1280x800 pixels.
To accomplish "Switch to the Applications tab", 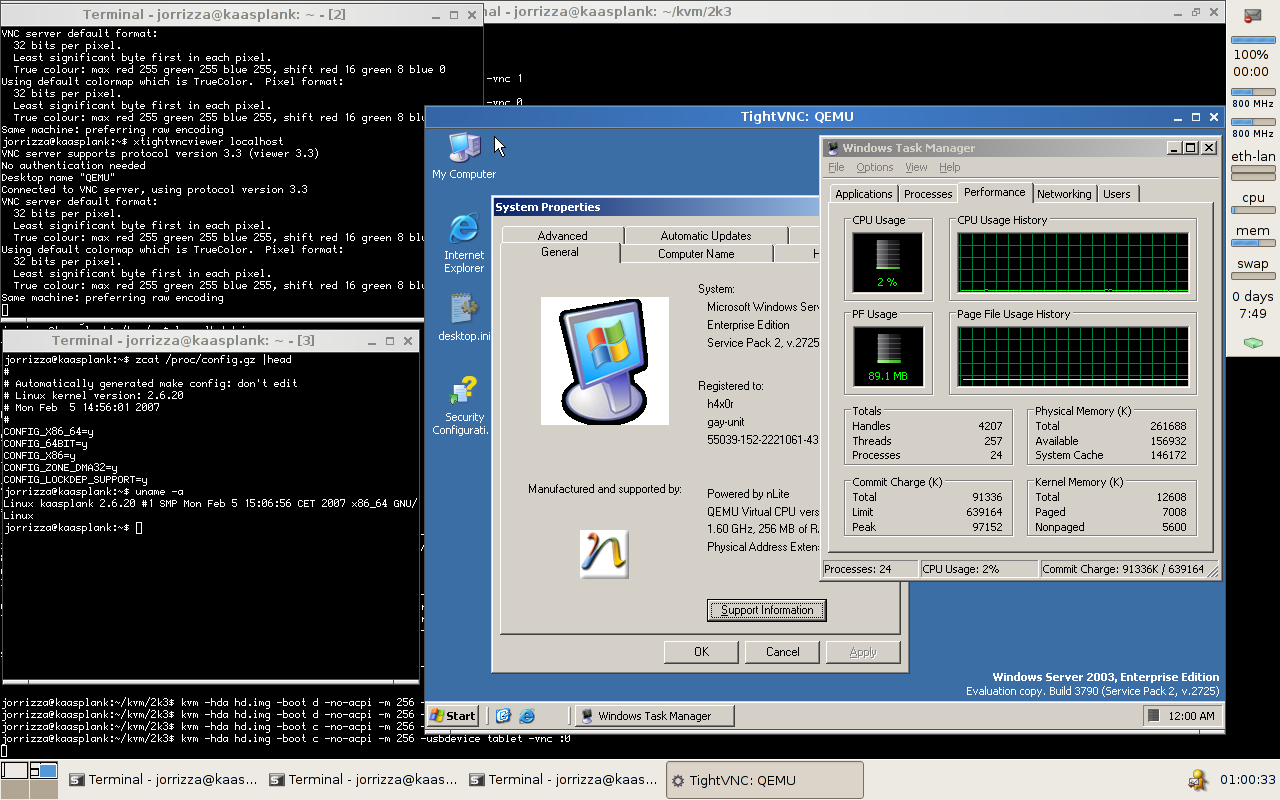I will click(x=863, y=194).
